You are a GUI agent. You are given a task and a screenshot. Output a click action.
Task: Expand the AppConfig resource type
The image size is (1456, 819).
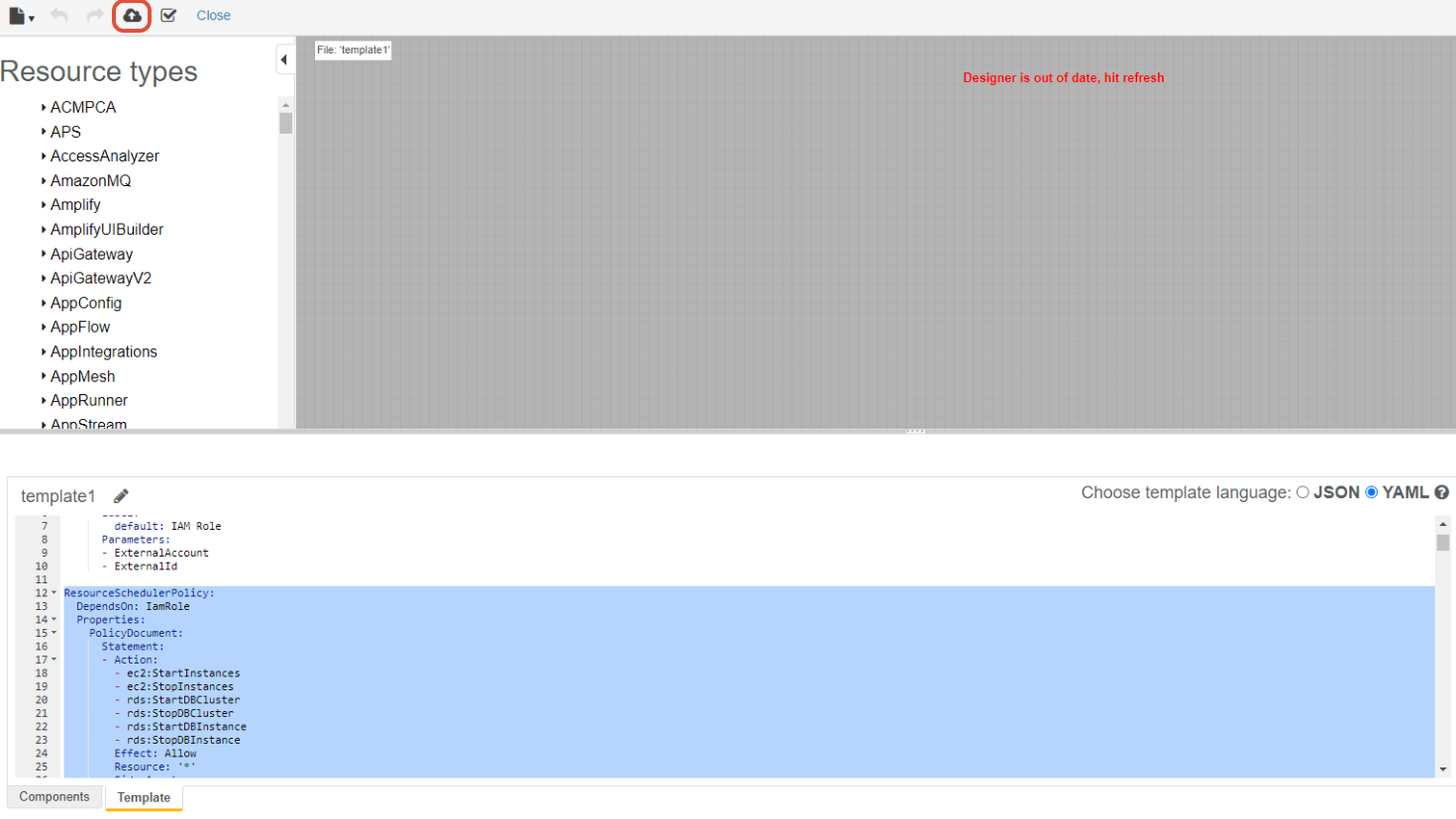pos(44,303)
